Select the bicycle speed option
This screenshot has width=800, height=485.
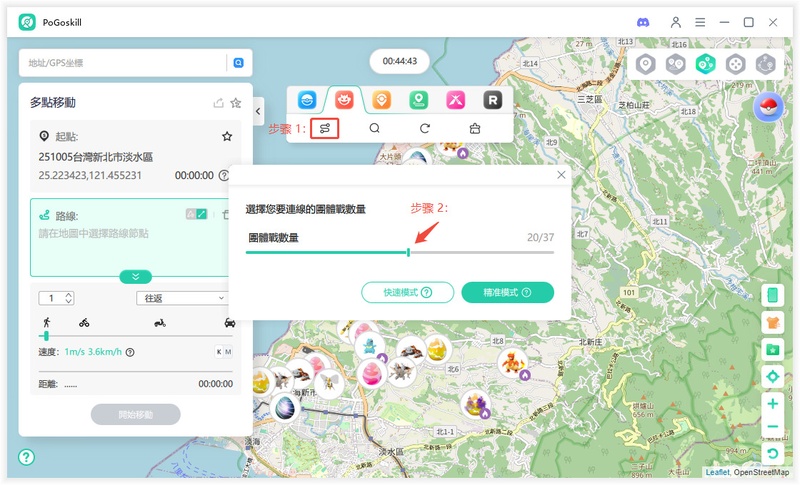coord(84,323)
